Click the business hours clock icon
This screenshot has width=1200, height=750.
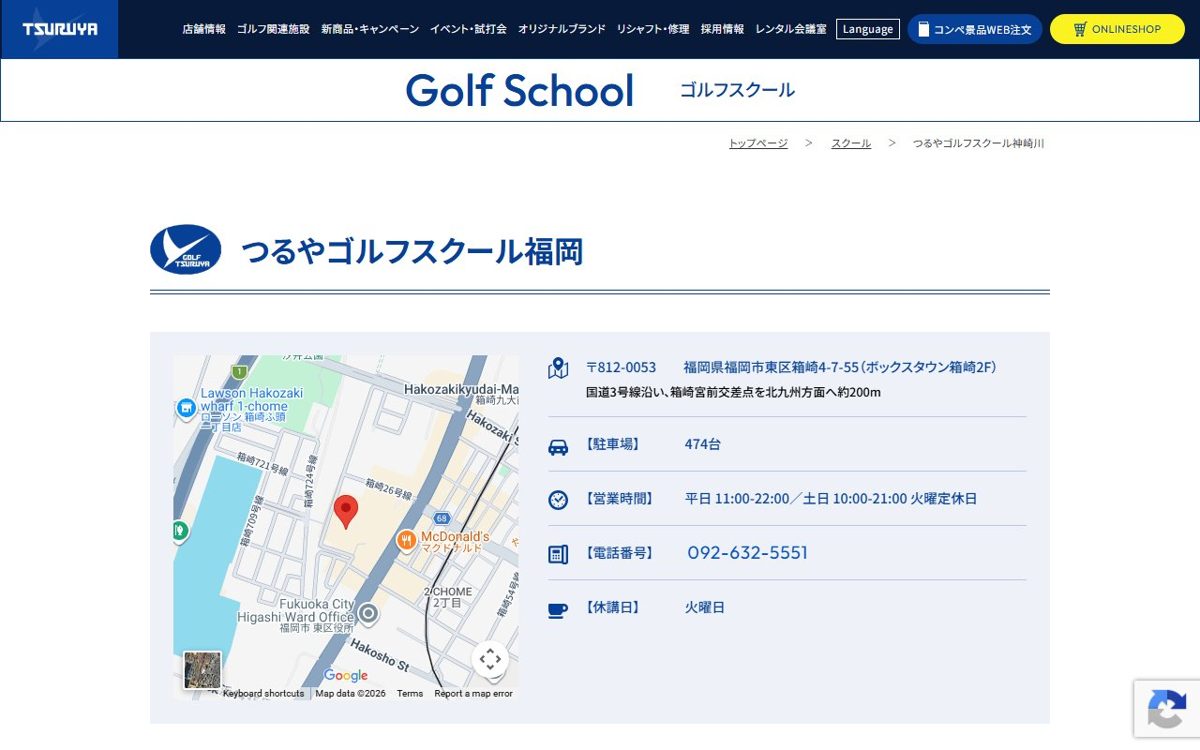point(558,500)
